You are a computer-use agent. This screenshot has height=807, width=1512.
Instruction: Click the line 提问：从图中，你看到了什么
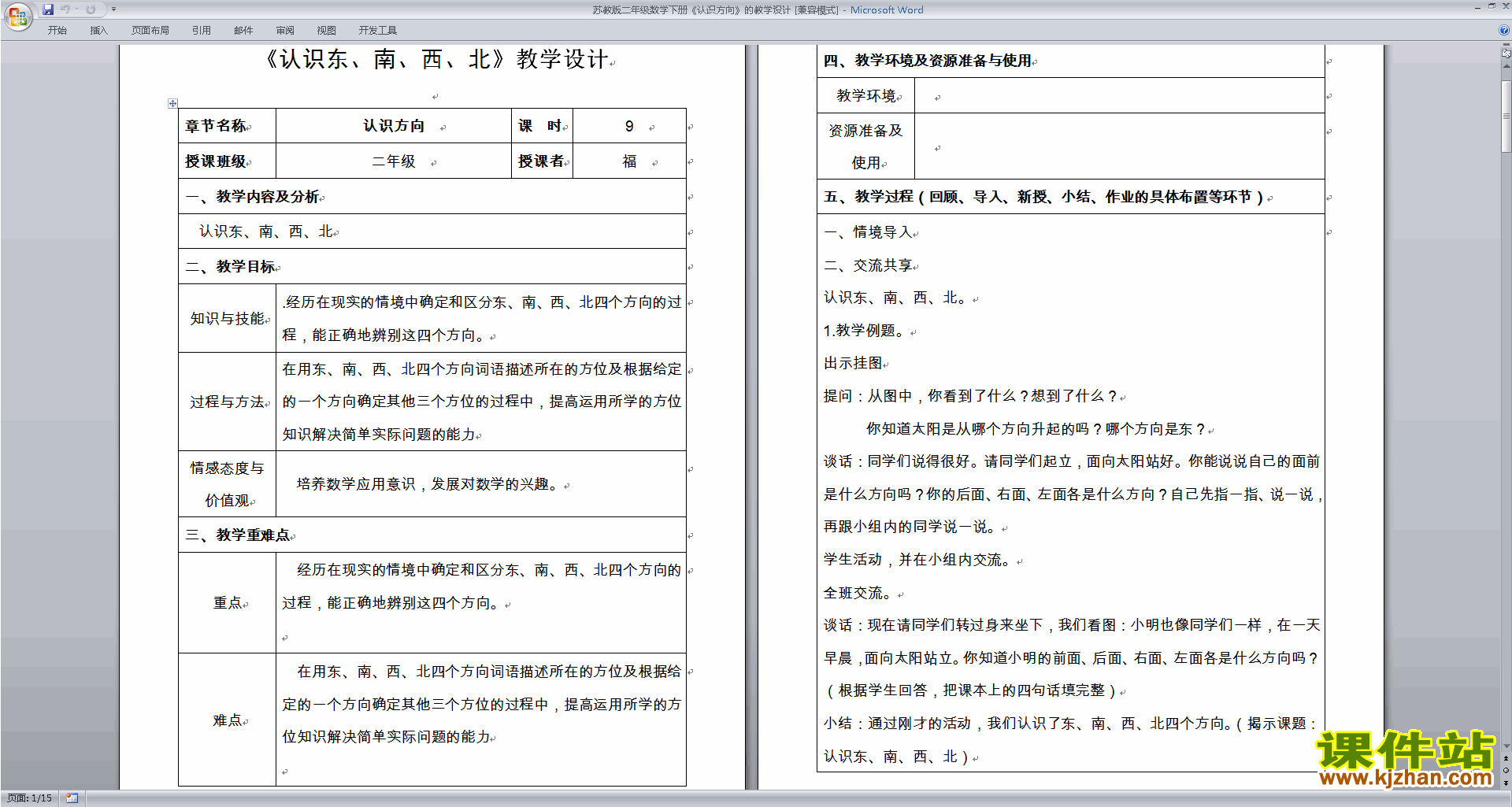[972, 396]
